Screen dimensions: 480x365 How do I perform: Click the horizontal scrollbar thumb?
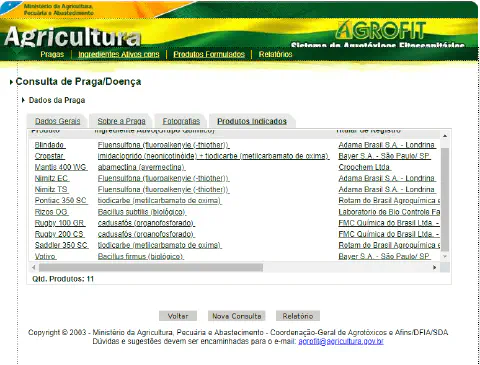(x=151, y=267)
